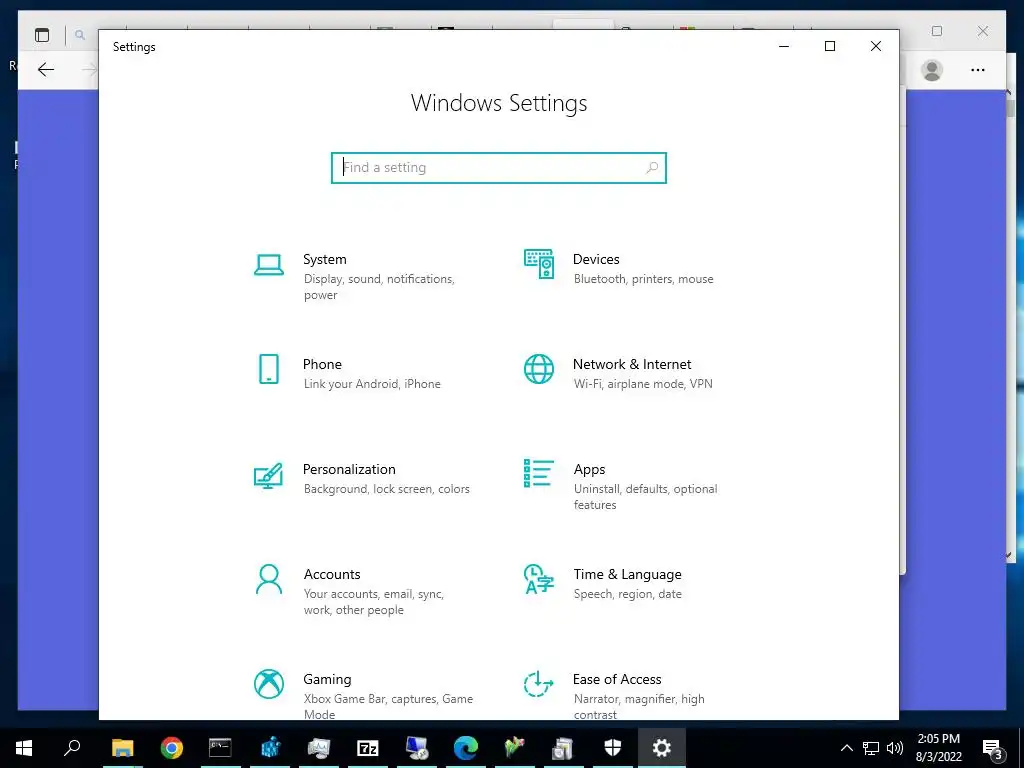
Task: Open the green arrows app on the taskbar
Action: [x=515, y=748]
